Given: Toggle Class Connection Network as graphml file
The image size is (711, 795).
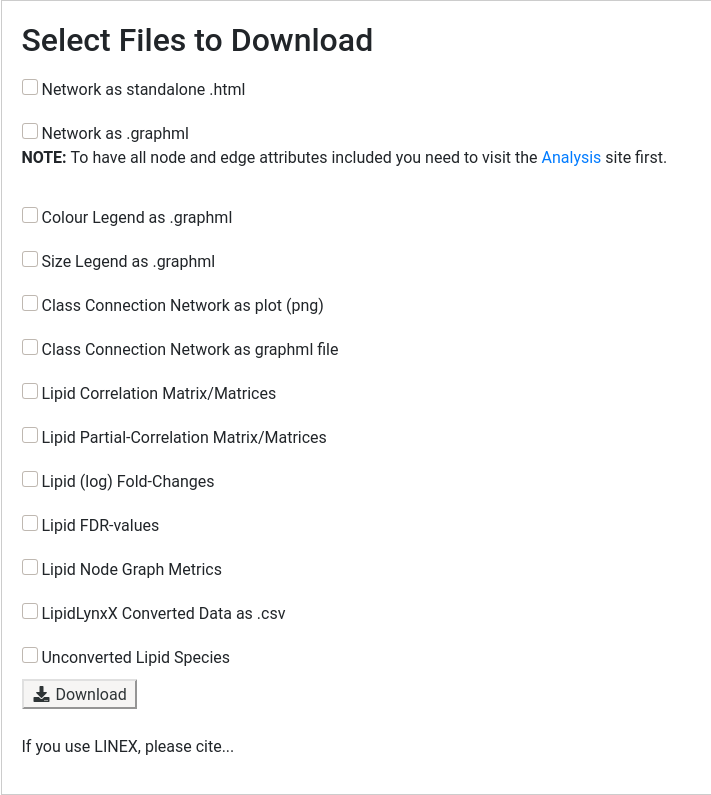Looking at the screenshot, I should (x=30, y=347).
